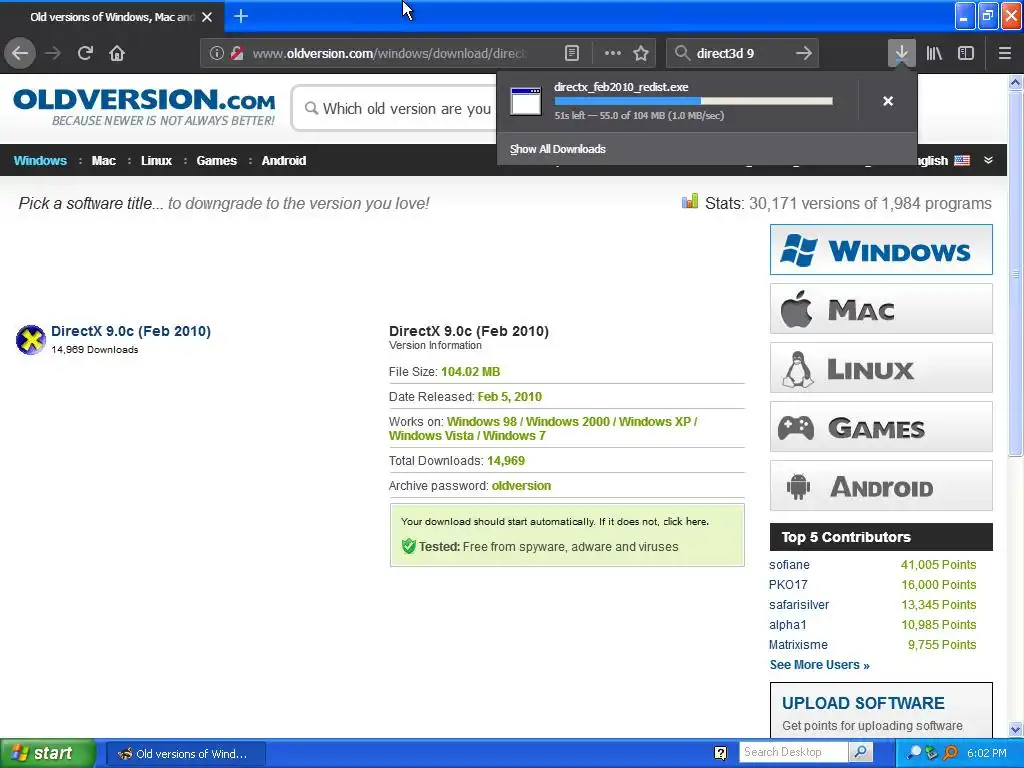This screenshot has height=768, width=1024.
Task: Toggle reader view icon
Action: (571, 54)
